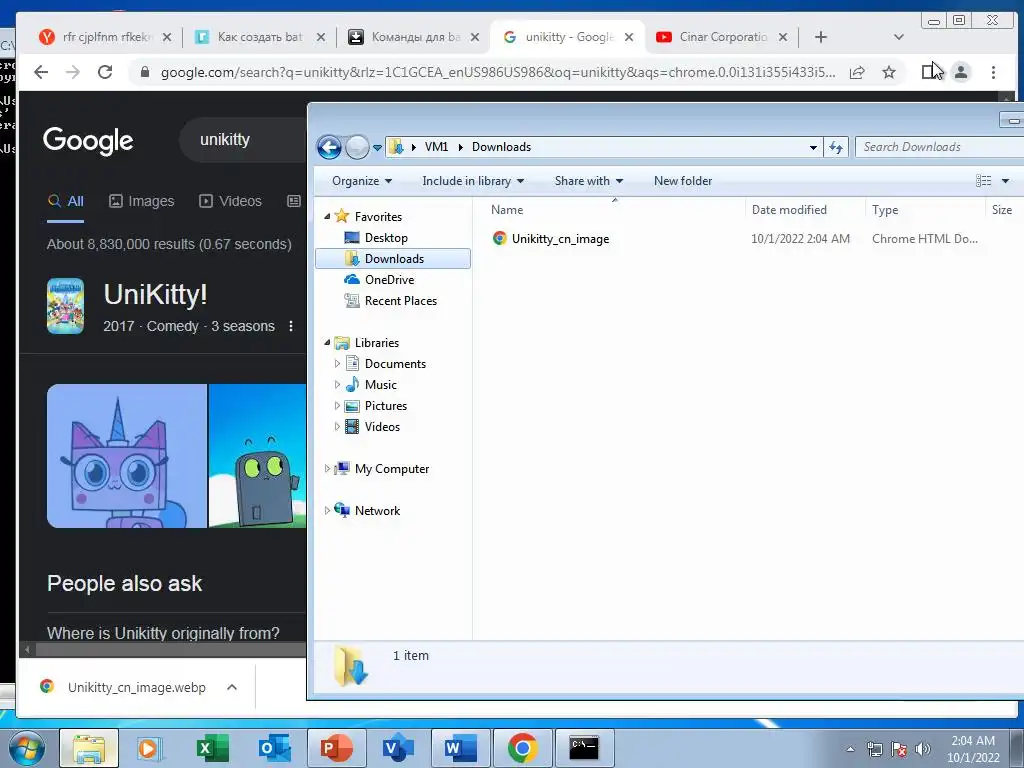Open more options dots beside 3 seasons
Viewport: 1024px width, 768px height.
coord(291,326)
